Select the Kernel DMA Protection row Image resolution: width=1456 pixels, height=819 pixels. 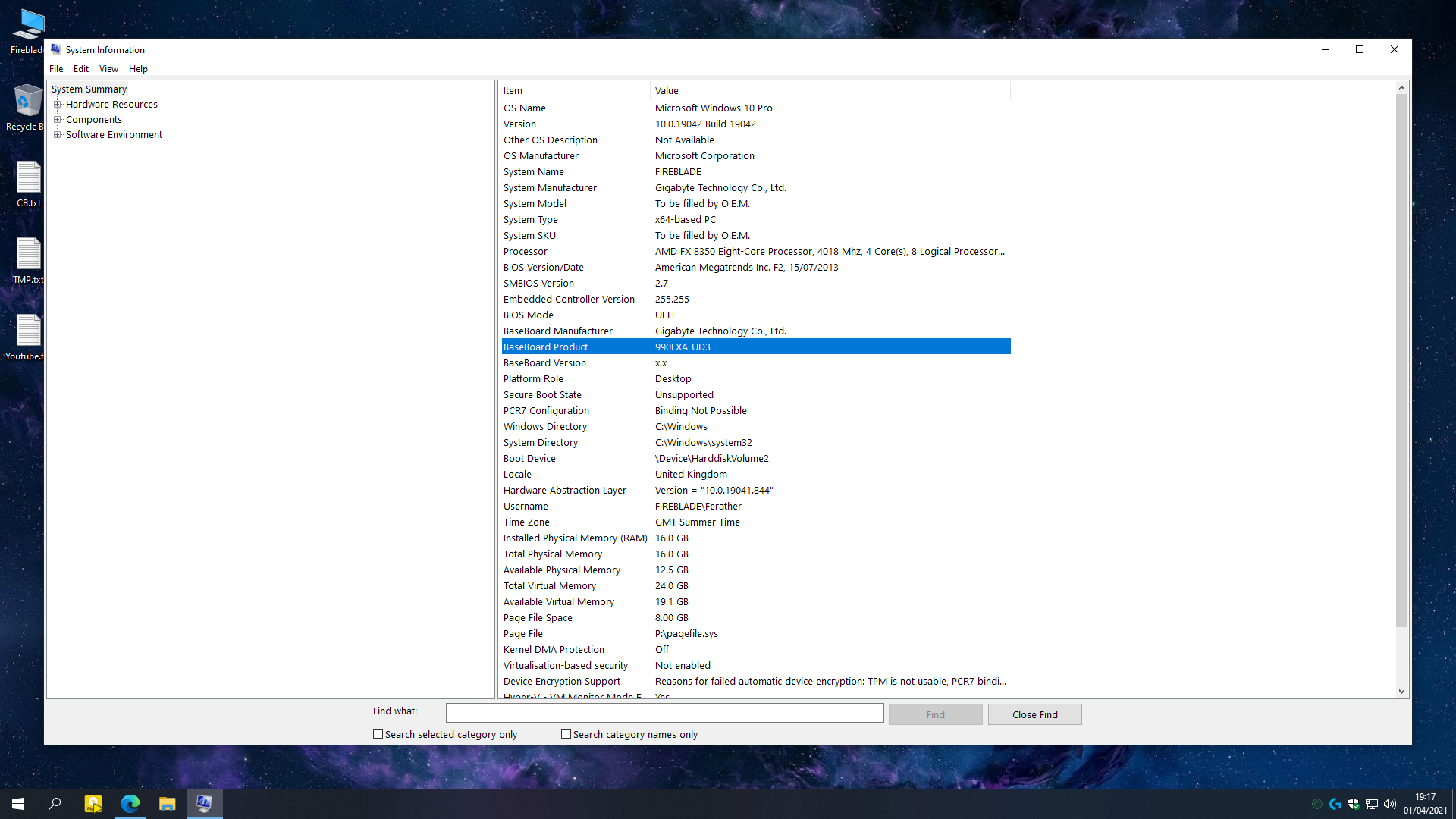[756, 650]
